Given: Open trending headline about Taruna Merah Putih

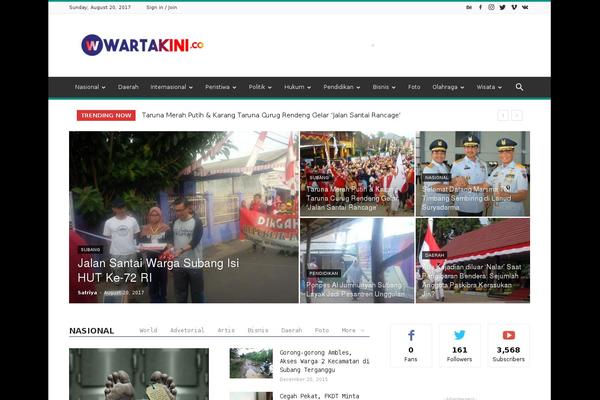Looking at the screenshot, I should [271, 115].
